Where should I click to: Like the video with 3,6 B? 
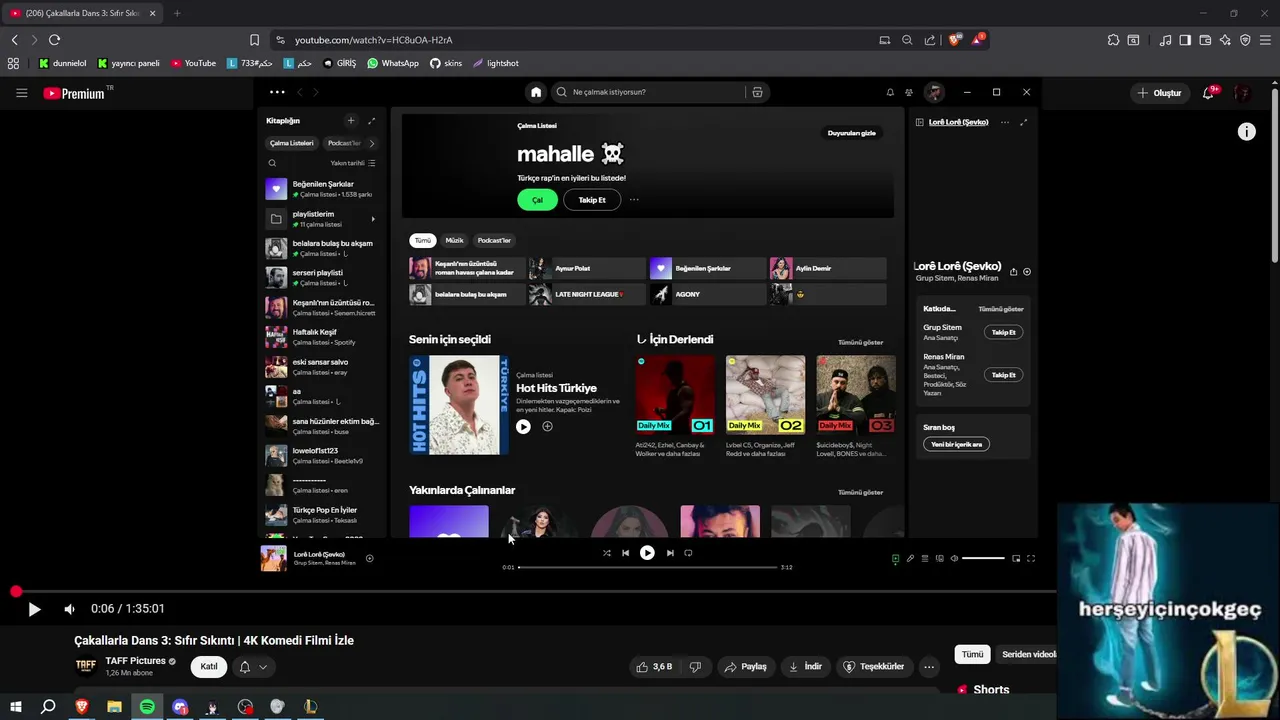coord(655,667)
